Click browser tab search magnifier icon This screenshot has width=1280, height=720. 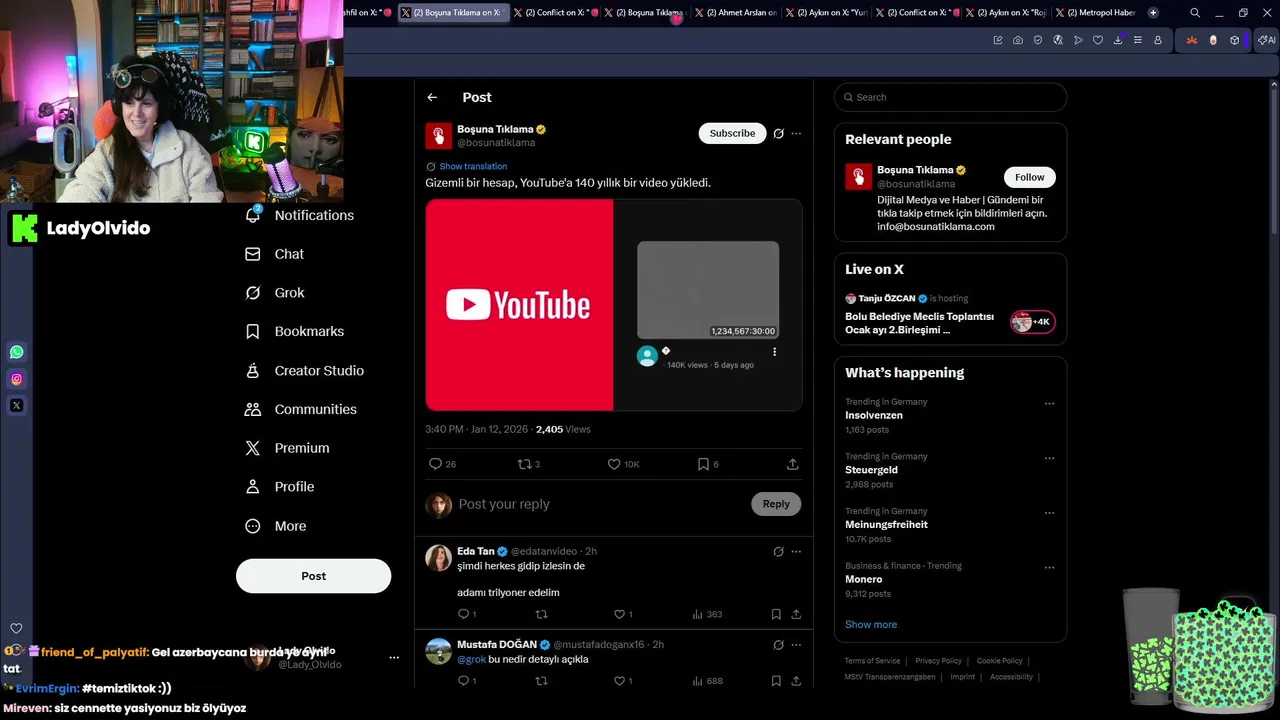point(1195,13)
